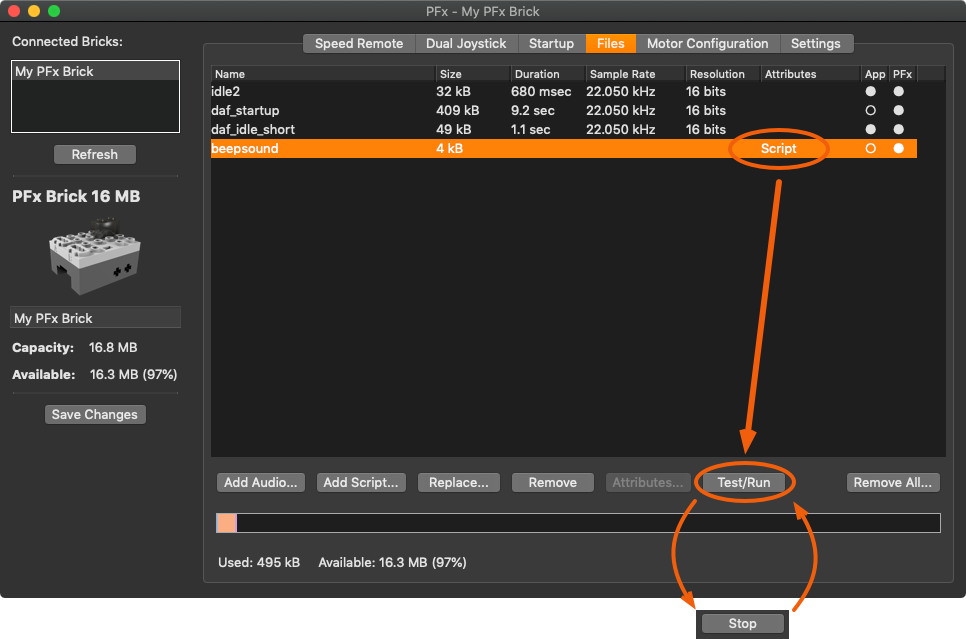
Task: Toggle App indicator for idle2 file
Action: click(x=871, y=91)
